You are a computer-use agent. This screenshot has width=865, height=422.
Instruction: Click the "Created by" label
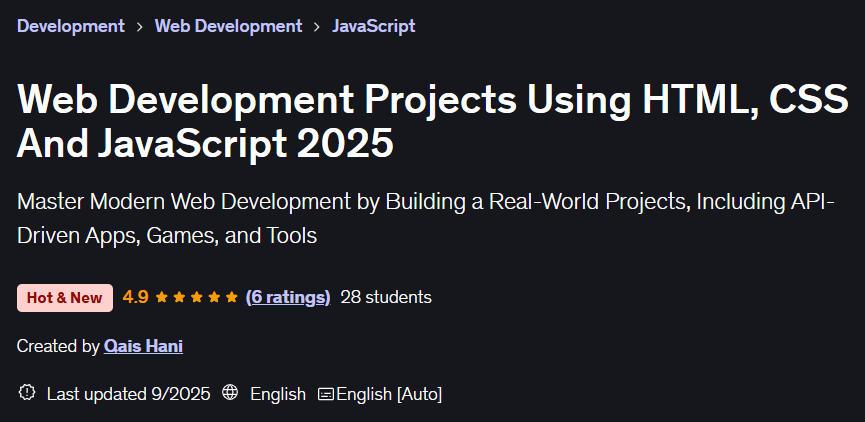tap(58, 346)
